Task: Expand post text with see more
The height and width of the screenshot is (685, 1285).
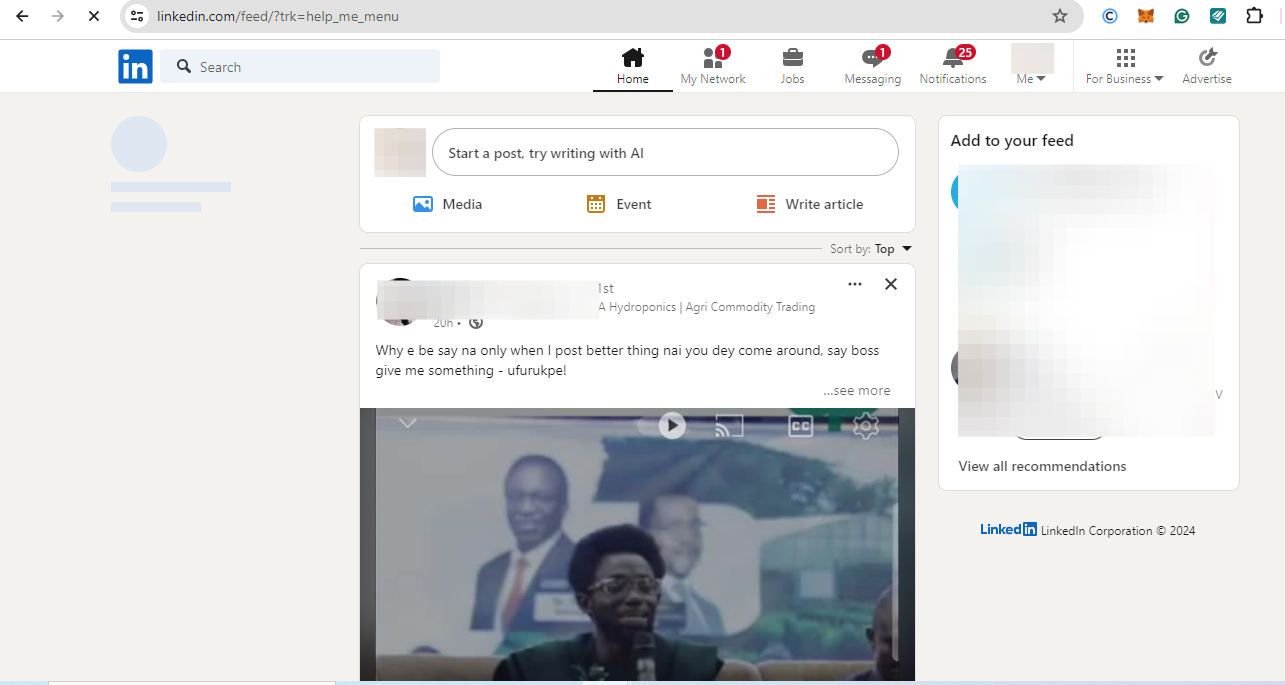Action: pos(857,391)
